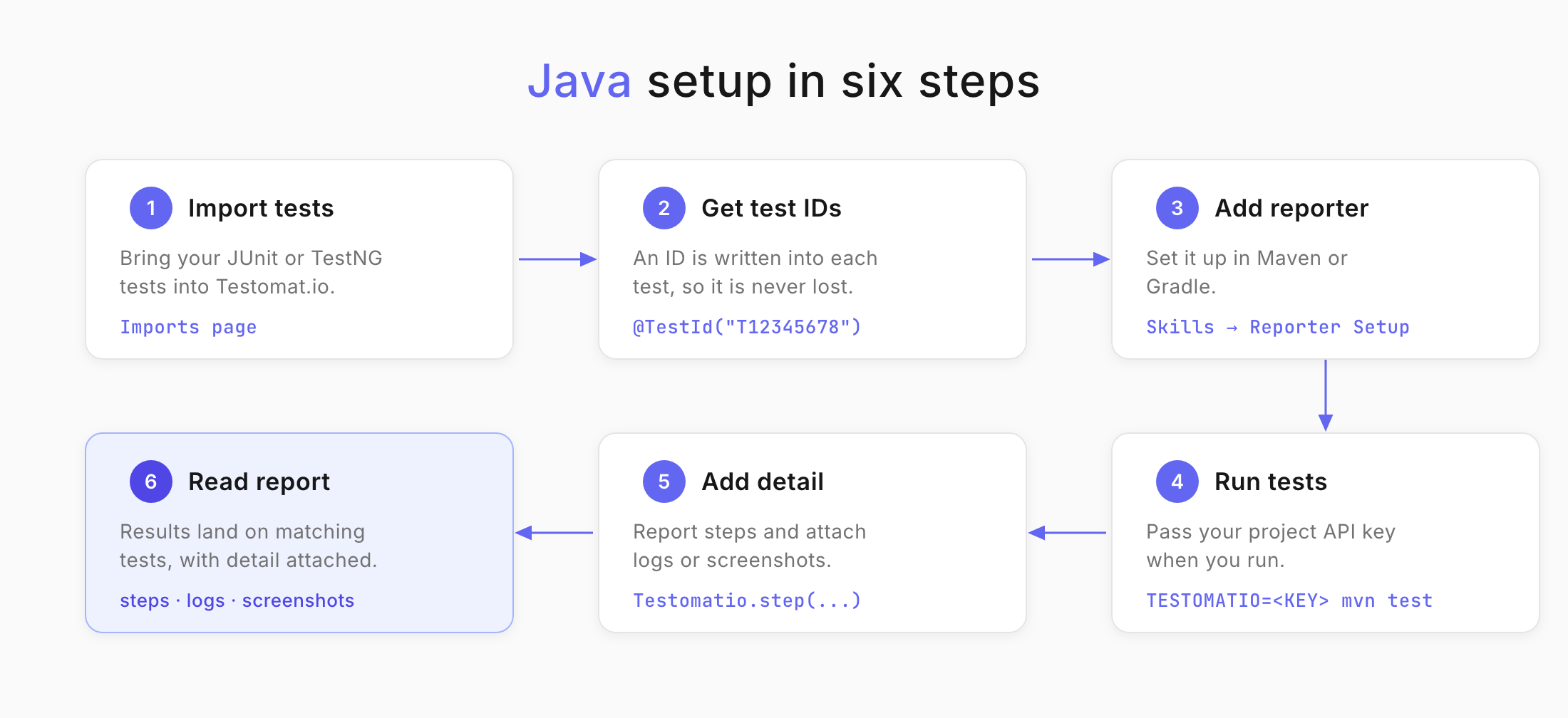Click the 'Java setup in six steps' title

[x=784, y=81]
